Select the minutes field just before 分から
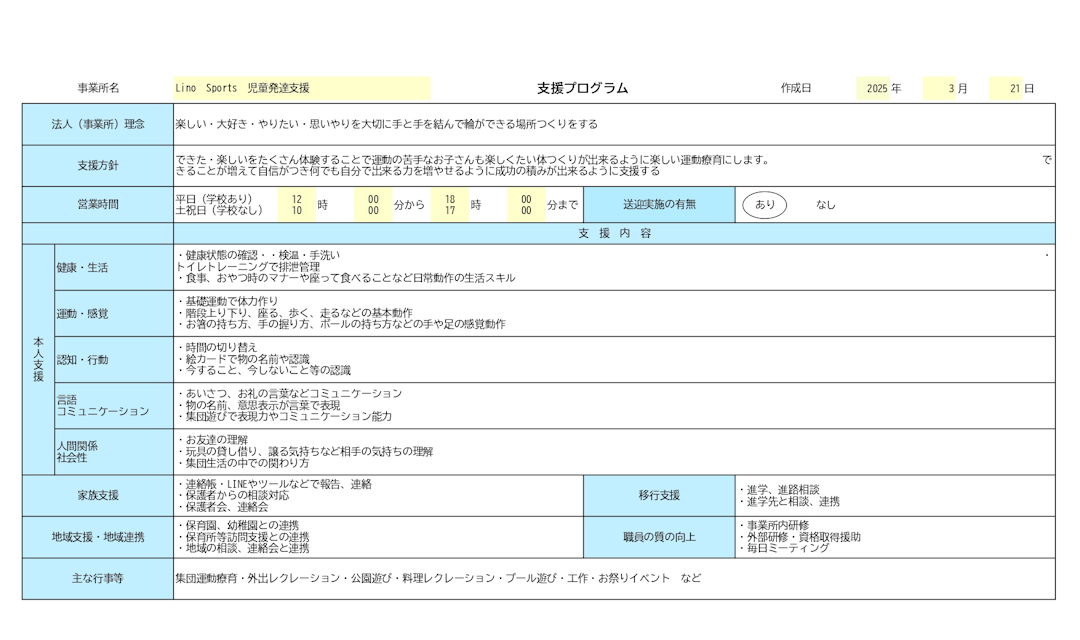1080x640 pixels. pos(373,205)
